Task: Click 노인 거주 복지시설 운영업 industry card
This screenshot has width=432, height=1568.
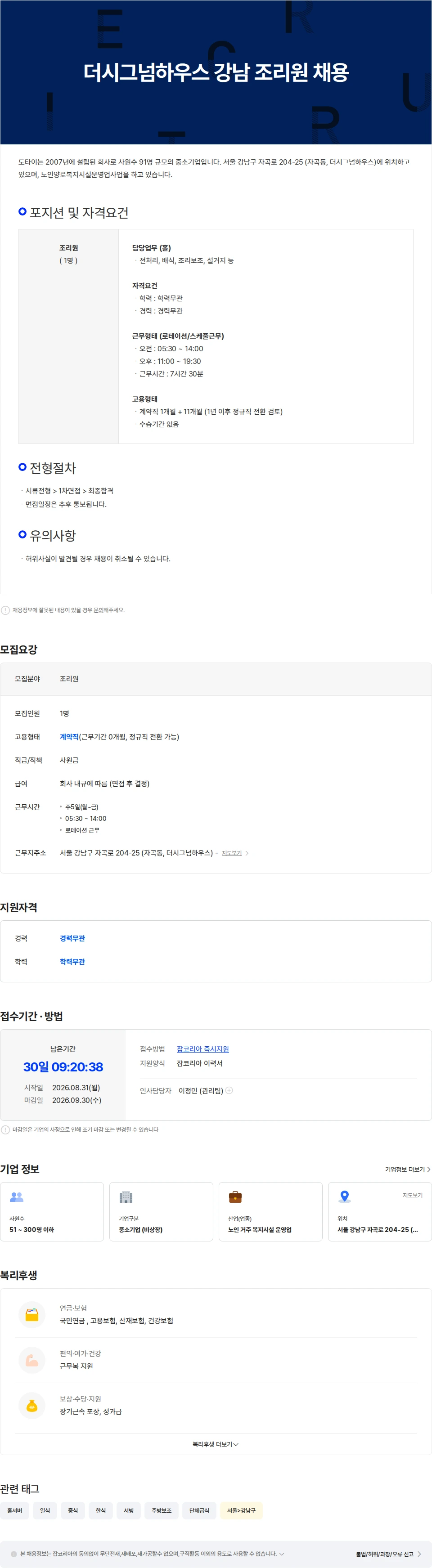Action: click(270, 1211)
